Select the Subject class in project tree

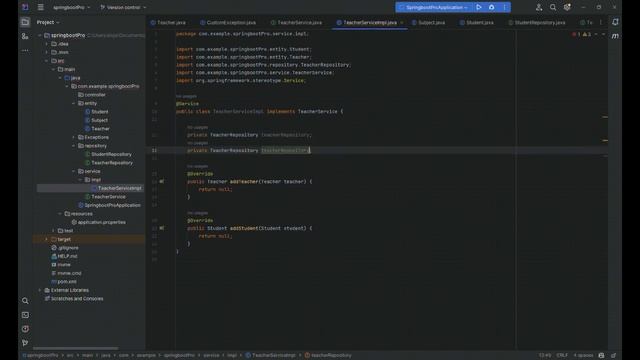click(x=96, y=120)
